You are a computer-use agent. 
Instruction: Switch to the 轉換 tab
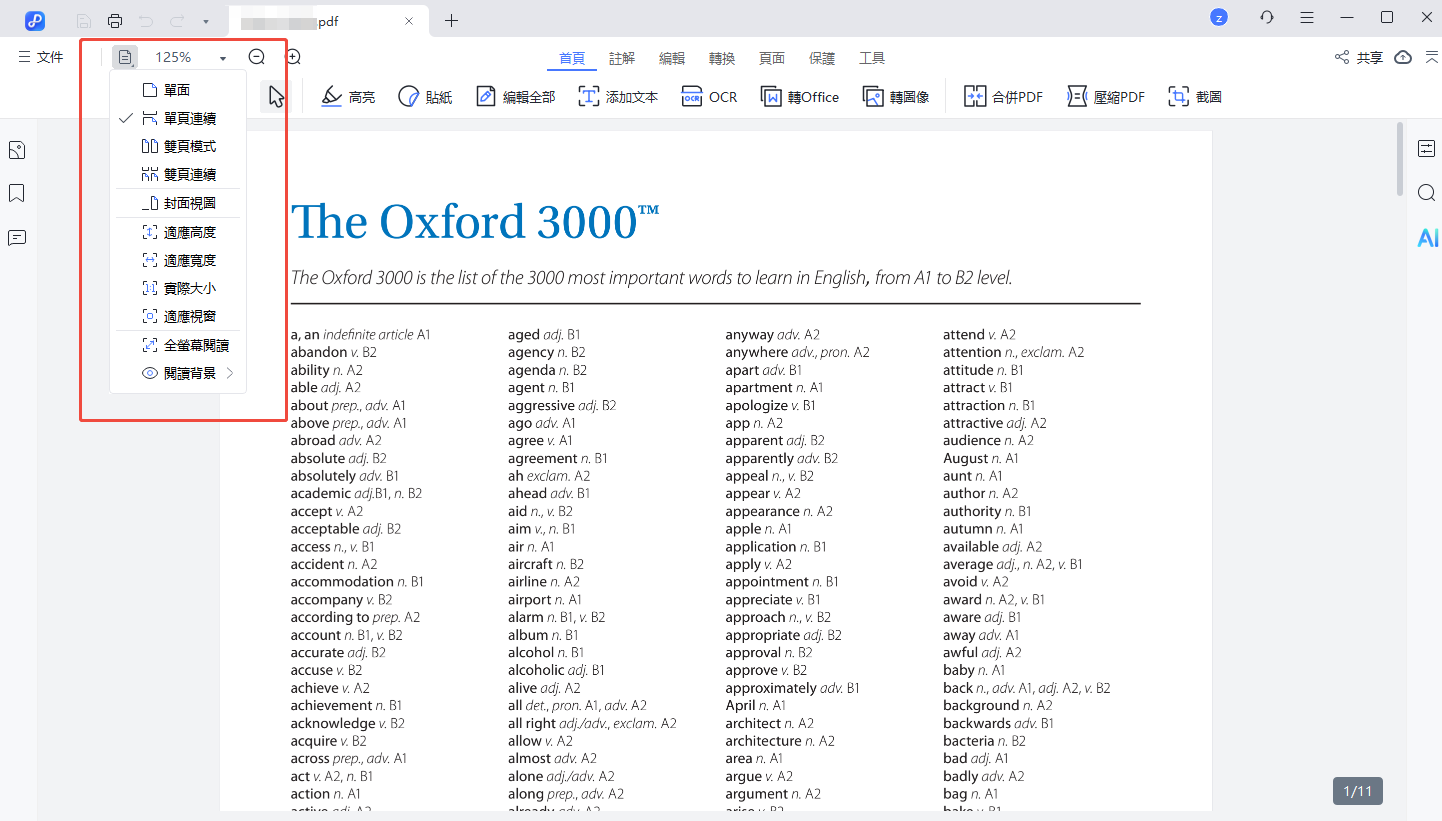tap(722, 58)
